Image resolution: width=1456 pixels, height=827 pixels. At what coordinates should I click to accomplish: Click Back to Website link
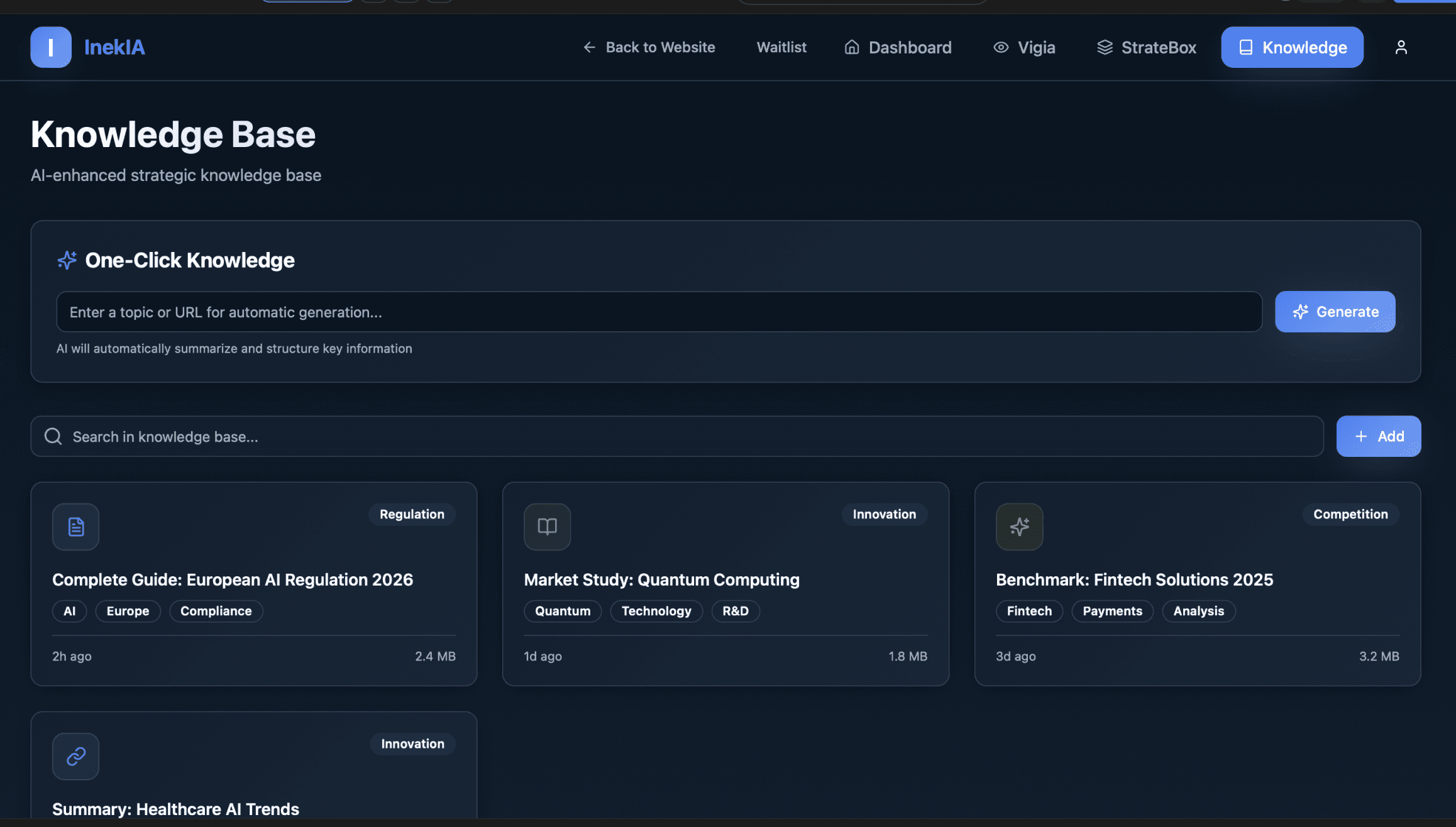[x=649, y=47]
